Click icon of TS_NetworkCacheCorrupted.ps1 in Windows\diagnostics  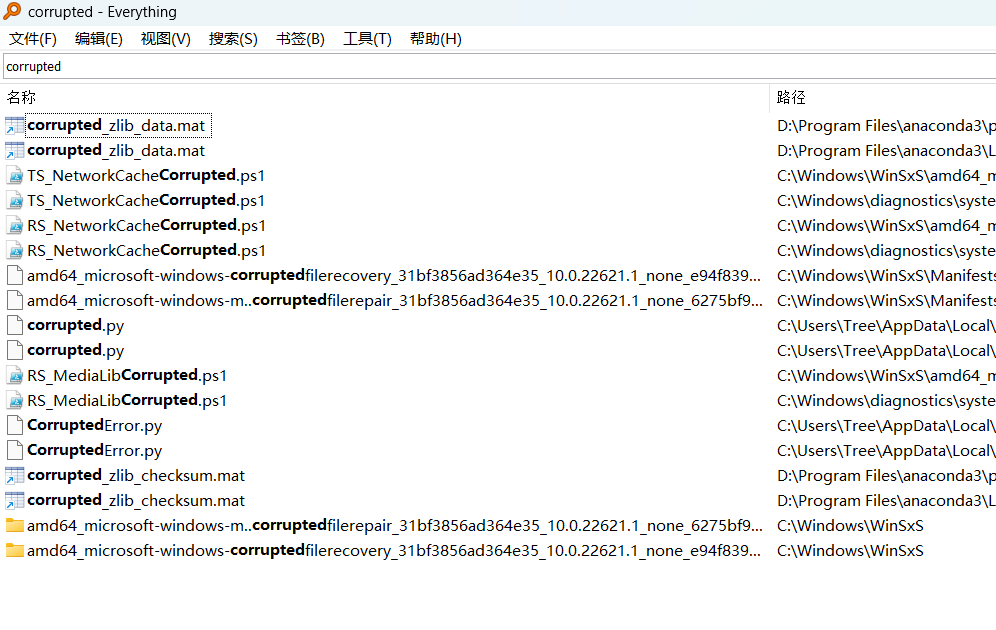(15, 201)
